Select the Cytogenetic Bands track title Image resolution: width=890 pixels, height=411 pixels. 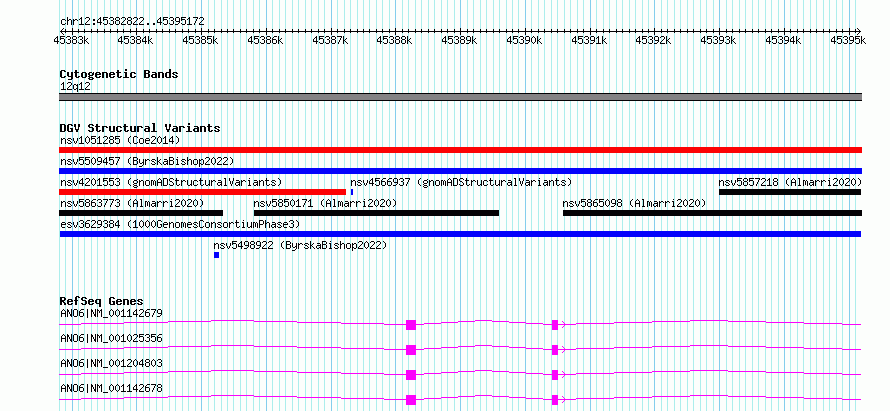tap(119, 74)
